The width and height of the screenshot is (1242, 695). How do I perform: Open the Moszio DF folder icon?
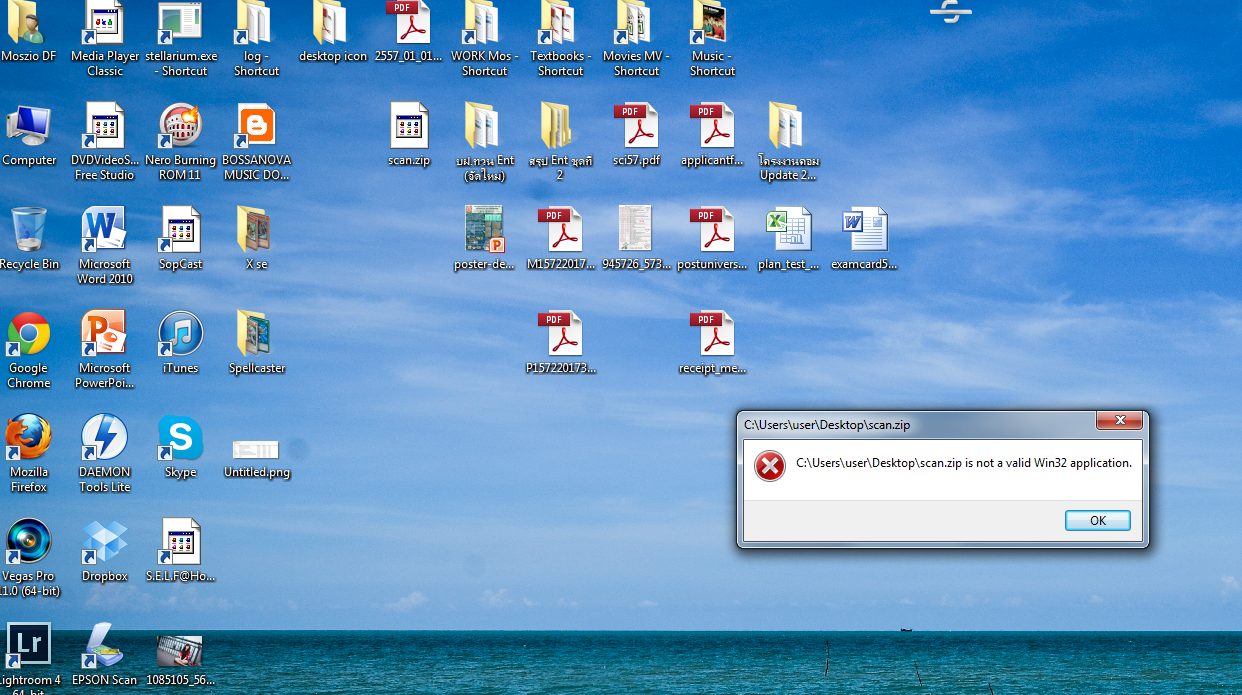(28, 24)
